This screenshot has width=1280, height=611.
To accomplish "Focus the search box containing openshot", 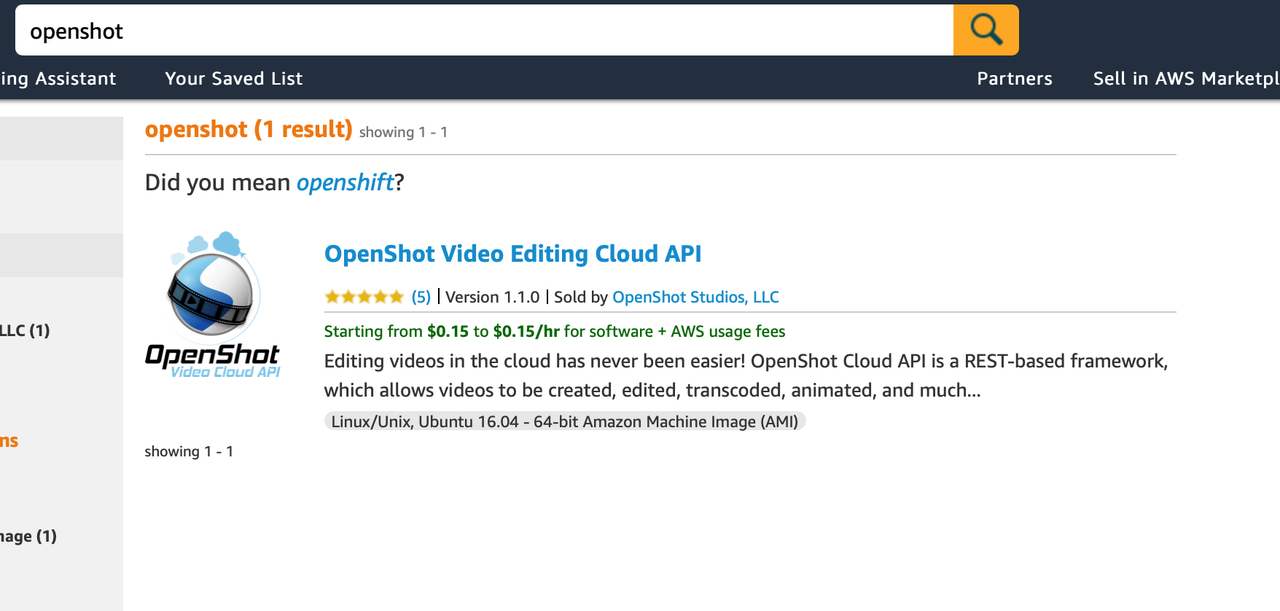I will click(484, 30).
